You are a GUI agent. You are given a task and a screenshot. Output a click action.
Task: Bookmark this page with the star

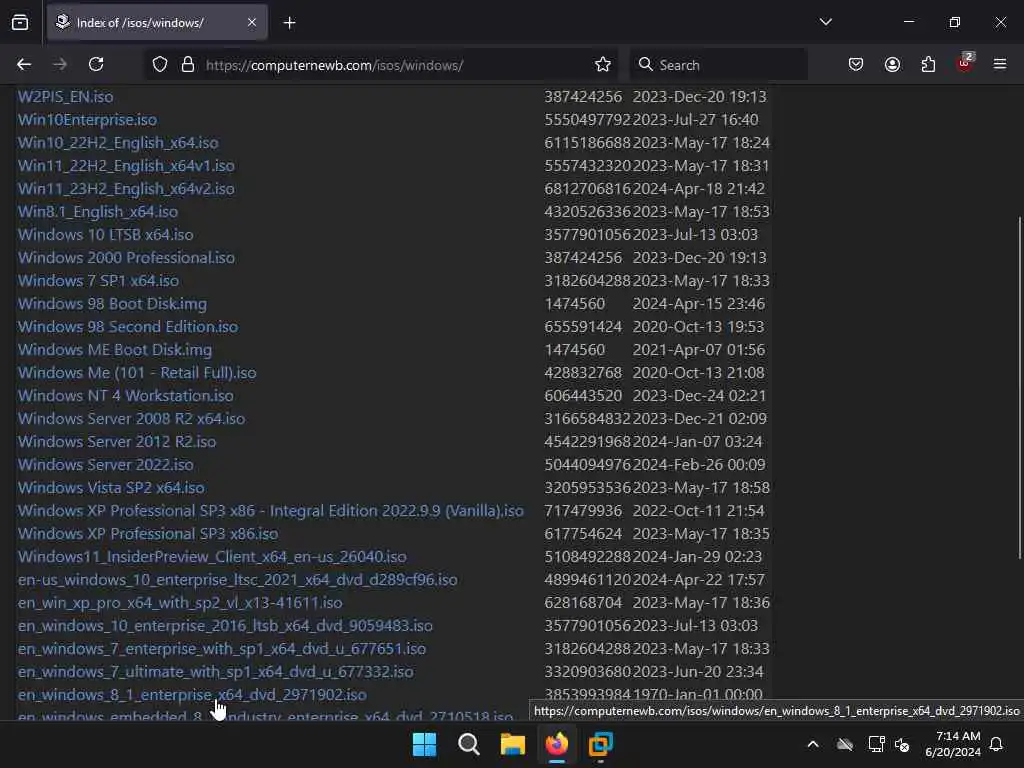point(603,65)
